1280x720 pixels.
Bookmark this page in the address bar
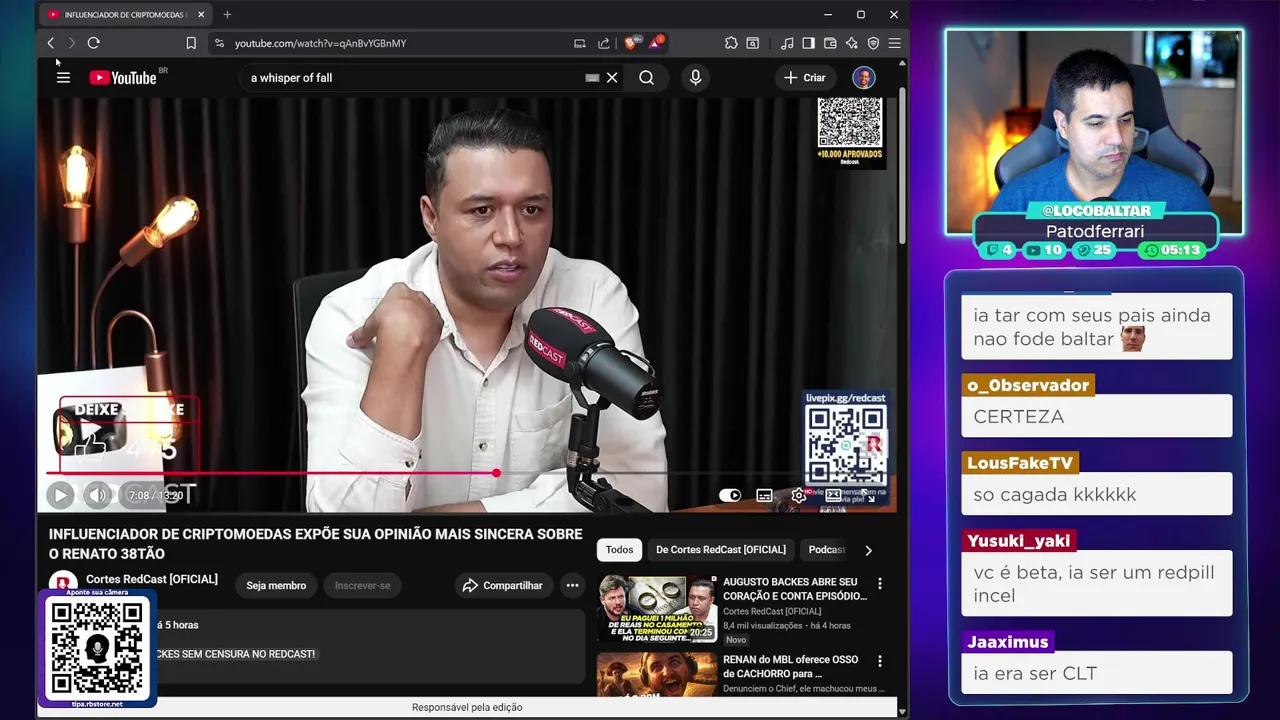tap(191, 43)
